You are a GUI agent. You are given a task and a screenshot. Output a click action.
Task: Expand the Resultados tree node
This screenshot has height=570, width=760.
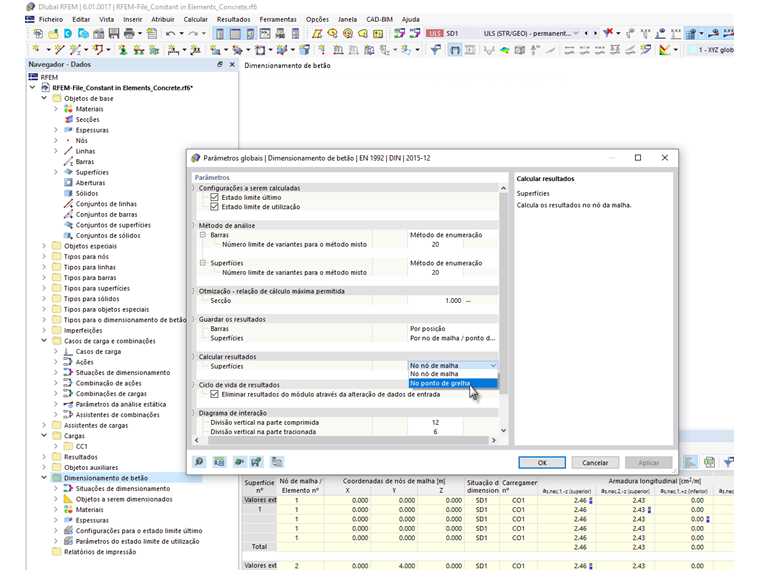click(x=44, y=457)
